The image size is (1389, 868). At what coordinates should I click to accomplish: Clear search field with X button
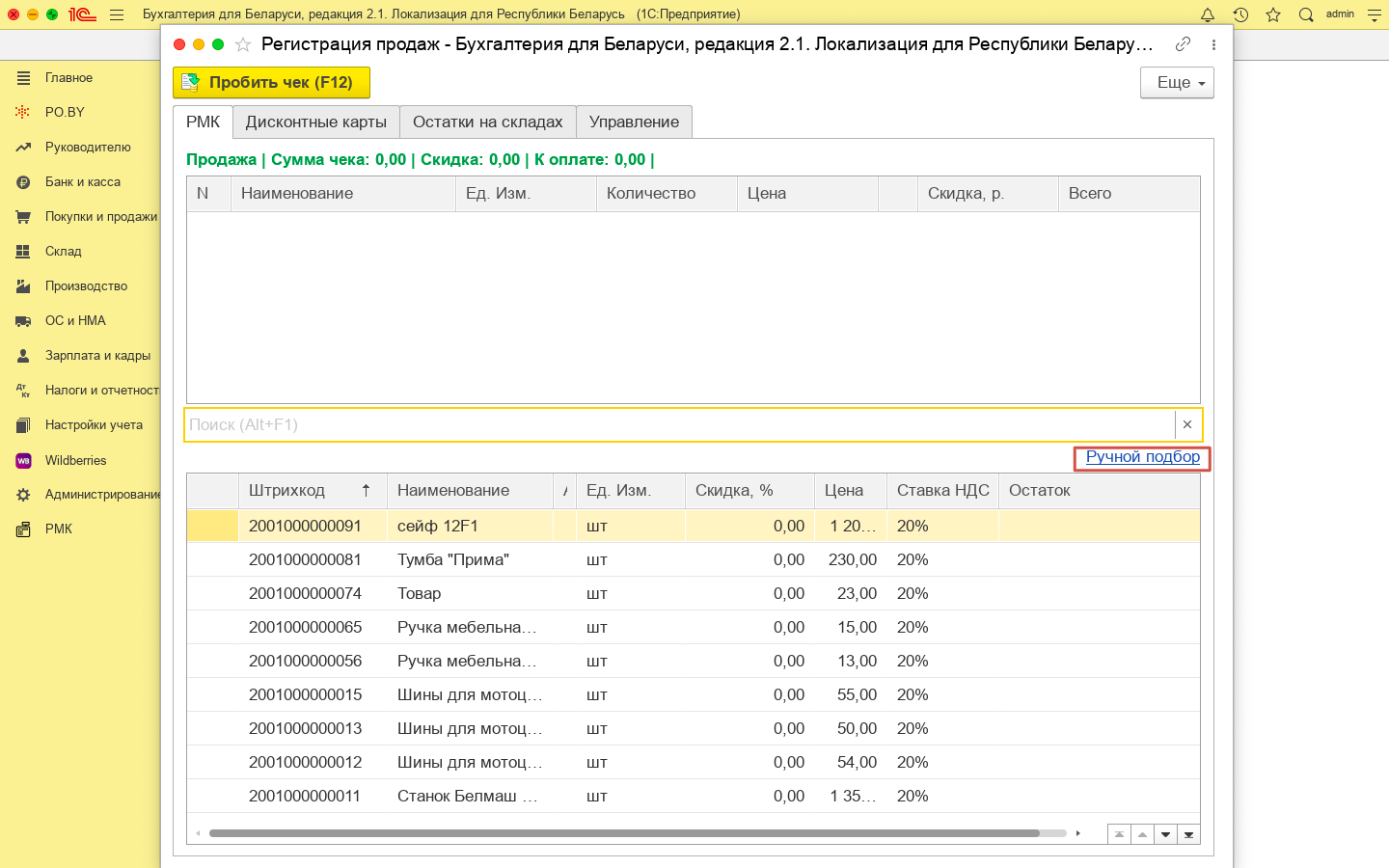(x=1187, y=424)
